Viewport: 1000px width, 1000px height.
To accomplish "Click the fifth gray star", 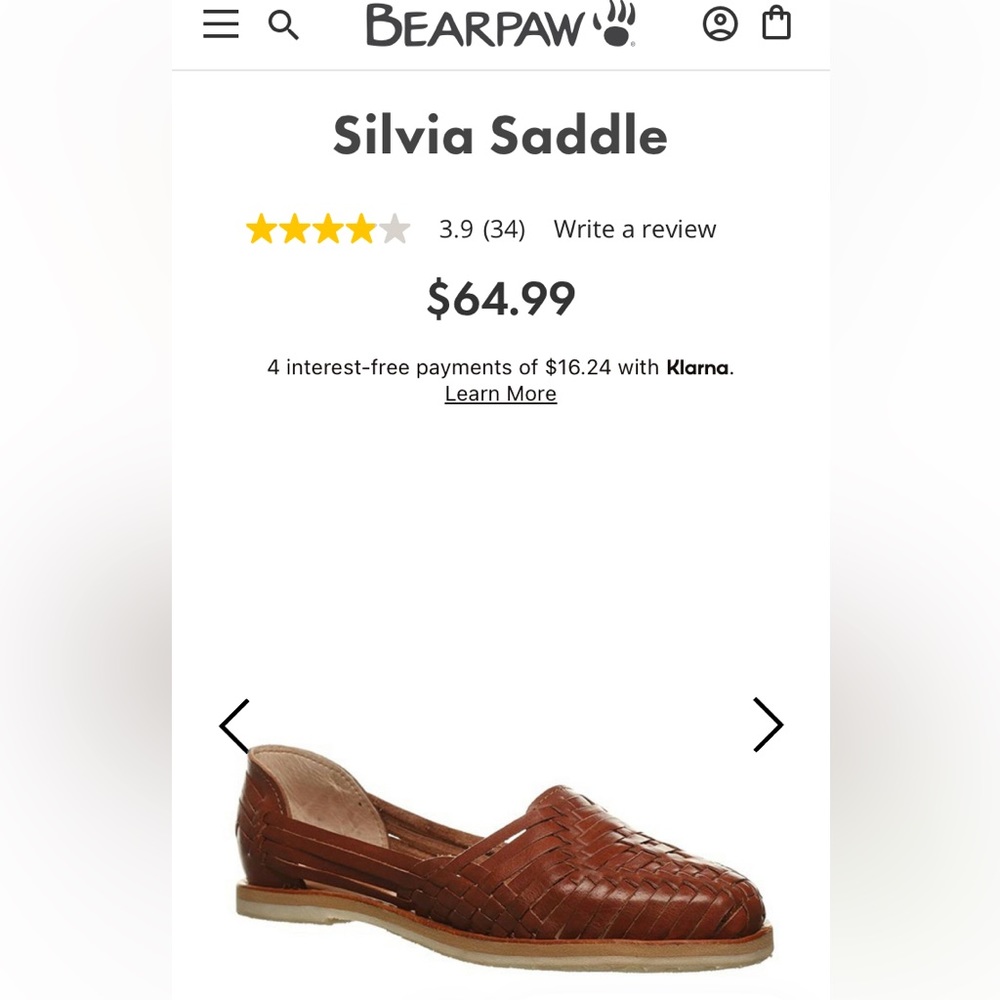I will [x=394, y=228].
